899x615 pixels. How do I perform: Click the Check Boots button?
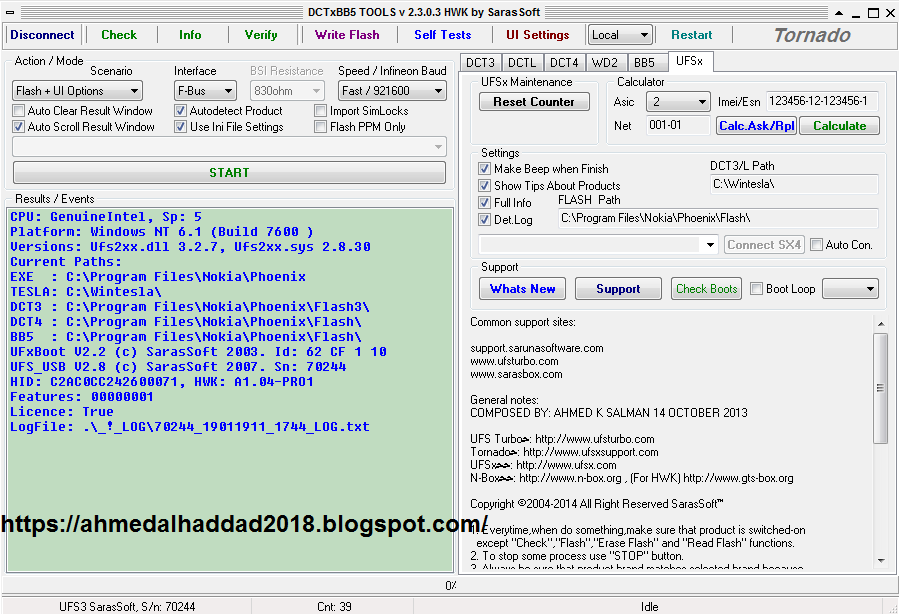coord(706,289)
